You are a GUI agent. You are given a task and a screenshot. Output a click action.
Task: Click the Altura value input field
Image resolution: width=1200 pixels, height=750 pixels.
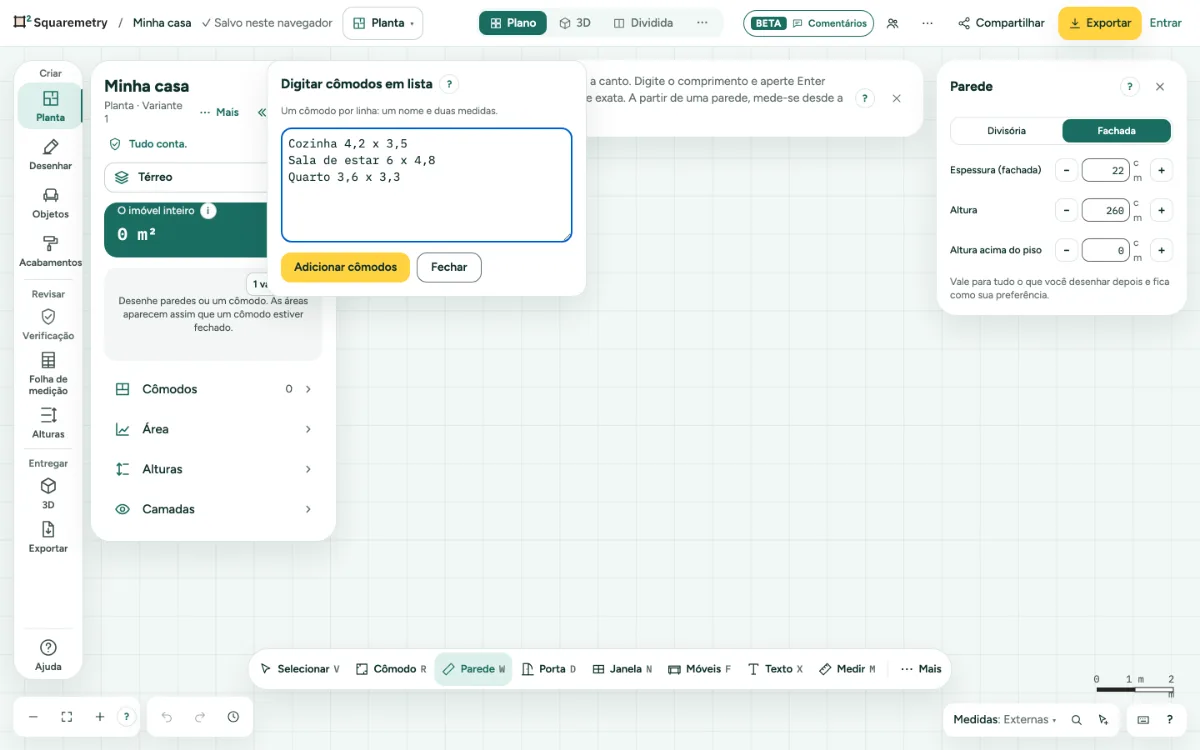pos(1105,211)
